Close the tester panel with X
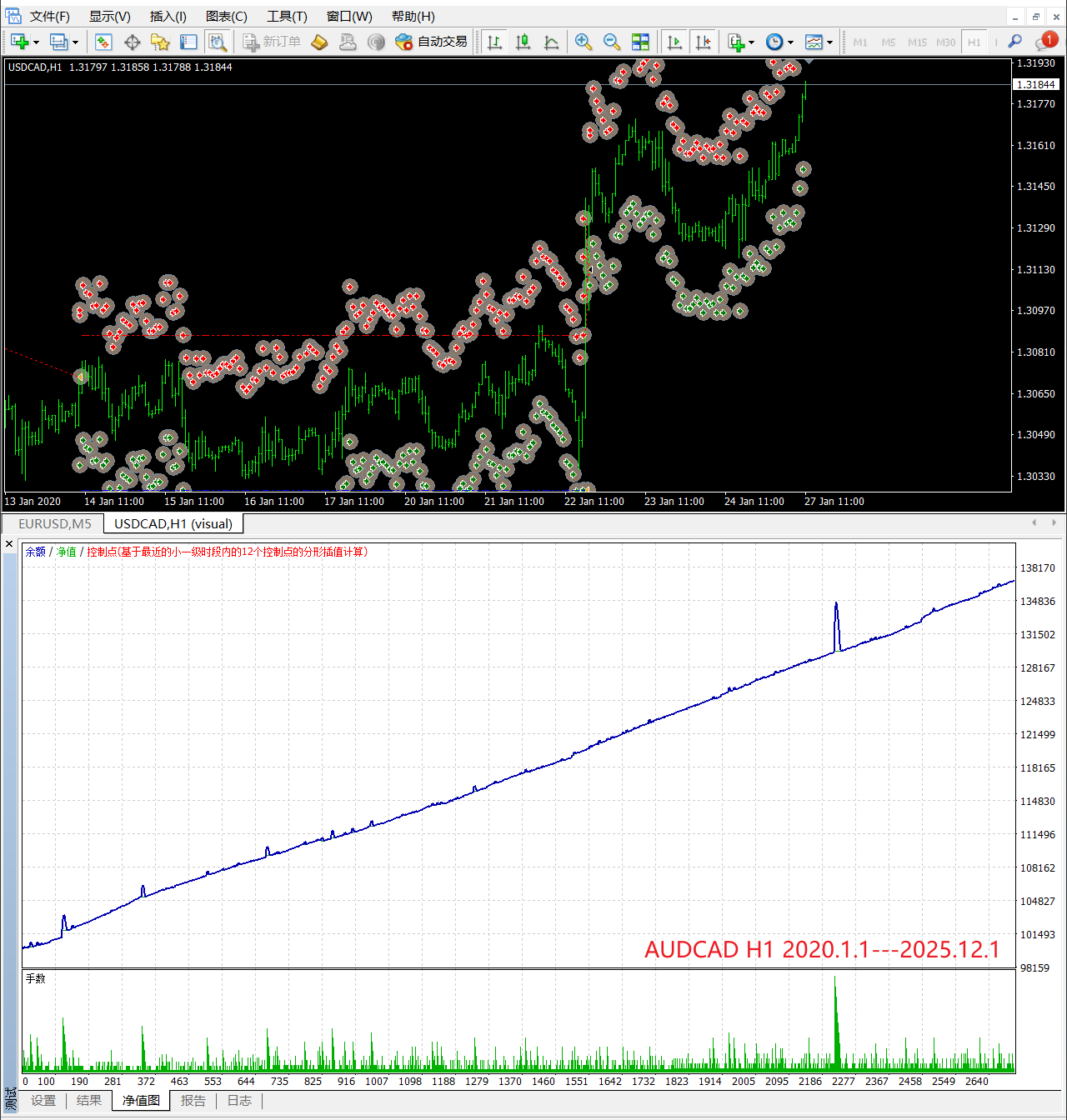Image resolution: width=1067 pixels, height=1120 pixels. pyautogui.click(x=9, y=544)
